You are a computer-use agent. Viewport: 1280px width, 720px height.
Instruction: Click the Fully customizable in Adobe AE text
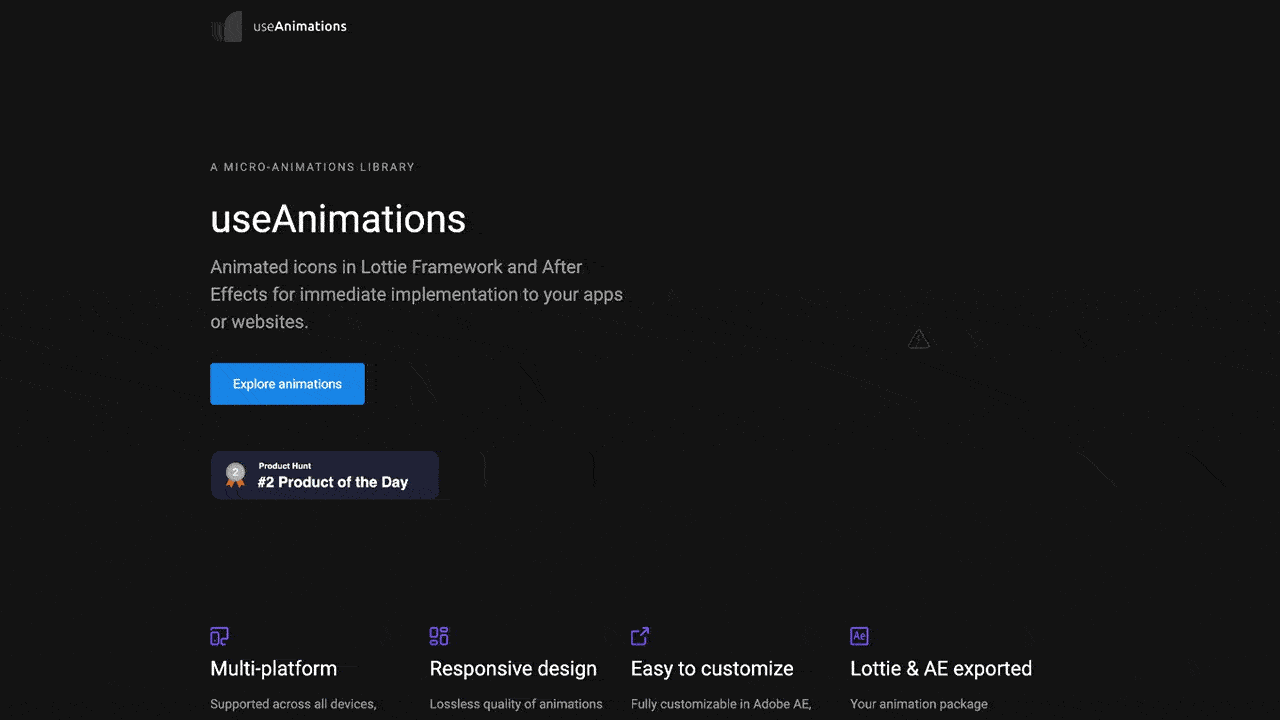721,704
